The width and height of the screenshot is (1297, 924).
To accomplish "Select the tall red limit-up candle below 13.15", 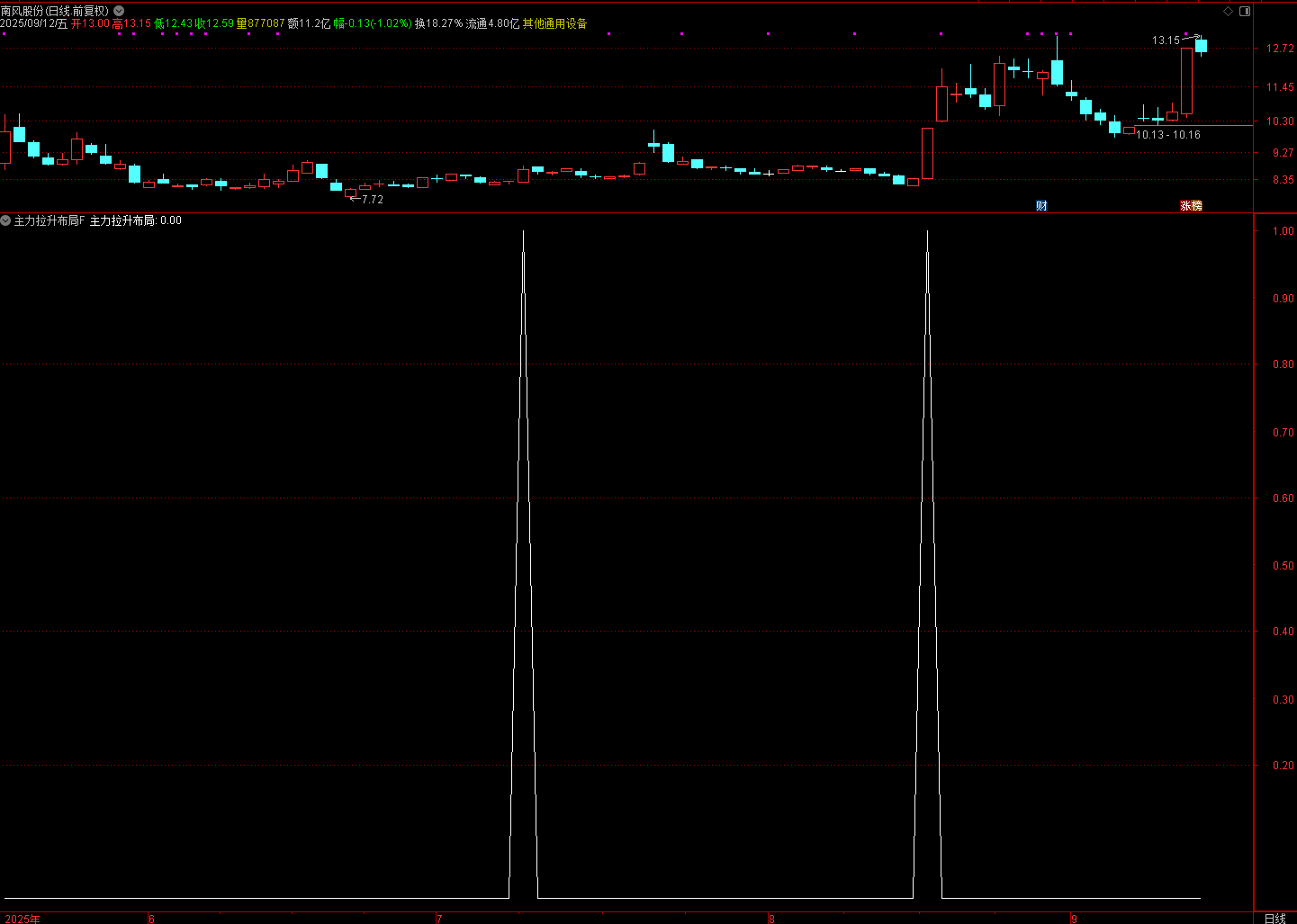I will click(x=1186, y=81).
